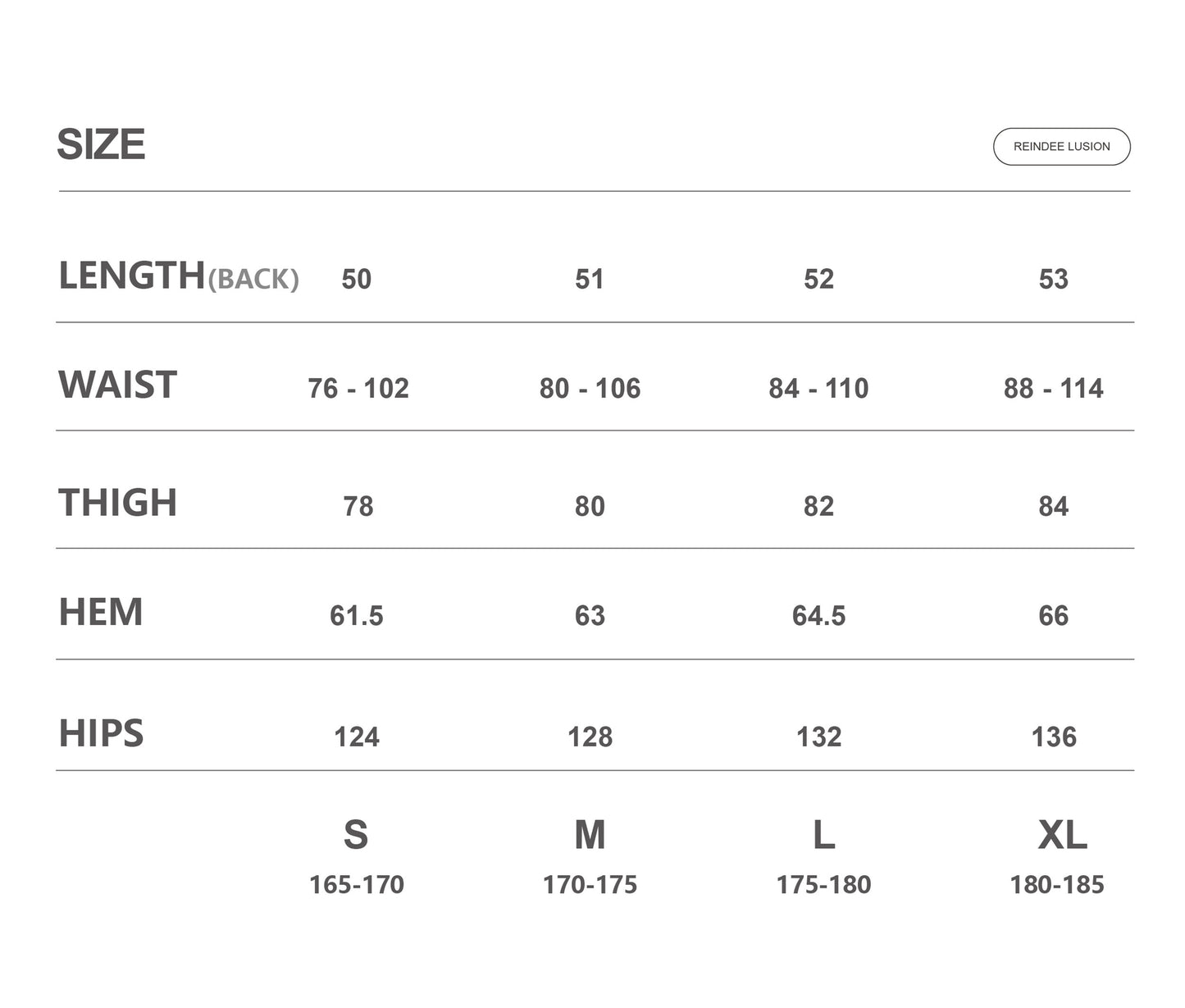The width and height of the screenshot is (1185, 1008).
Task: Select thigh measurement 82
Action: click(818, 506)
